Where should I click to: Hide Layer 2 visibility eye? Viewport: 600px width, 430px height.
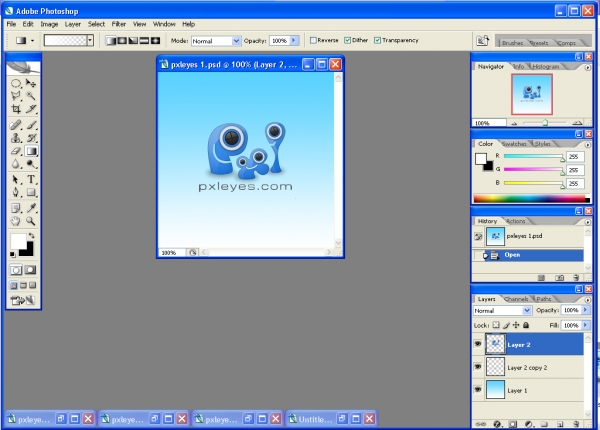(478, 344)
